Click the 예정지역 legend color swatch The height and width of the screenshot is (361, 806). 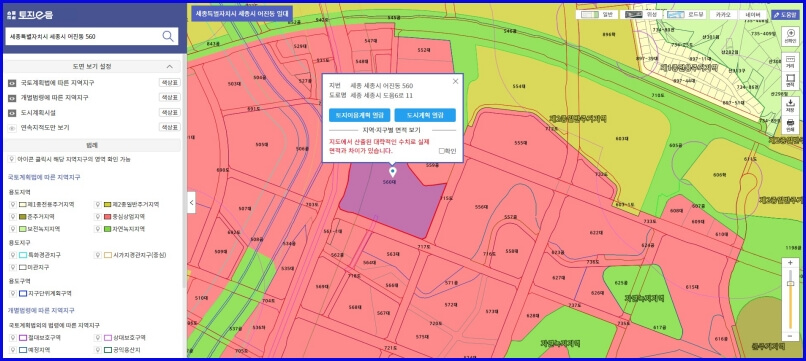[x=23, y=350]
